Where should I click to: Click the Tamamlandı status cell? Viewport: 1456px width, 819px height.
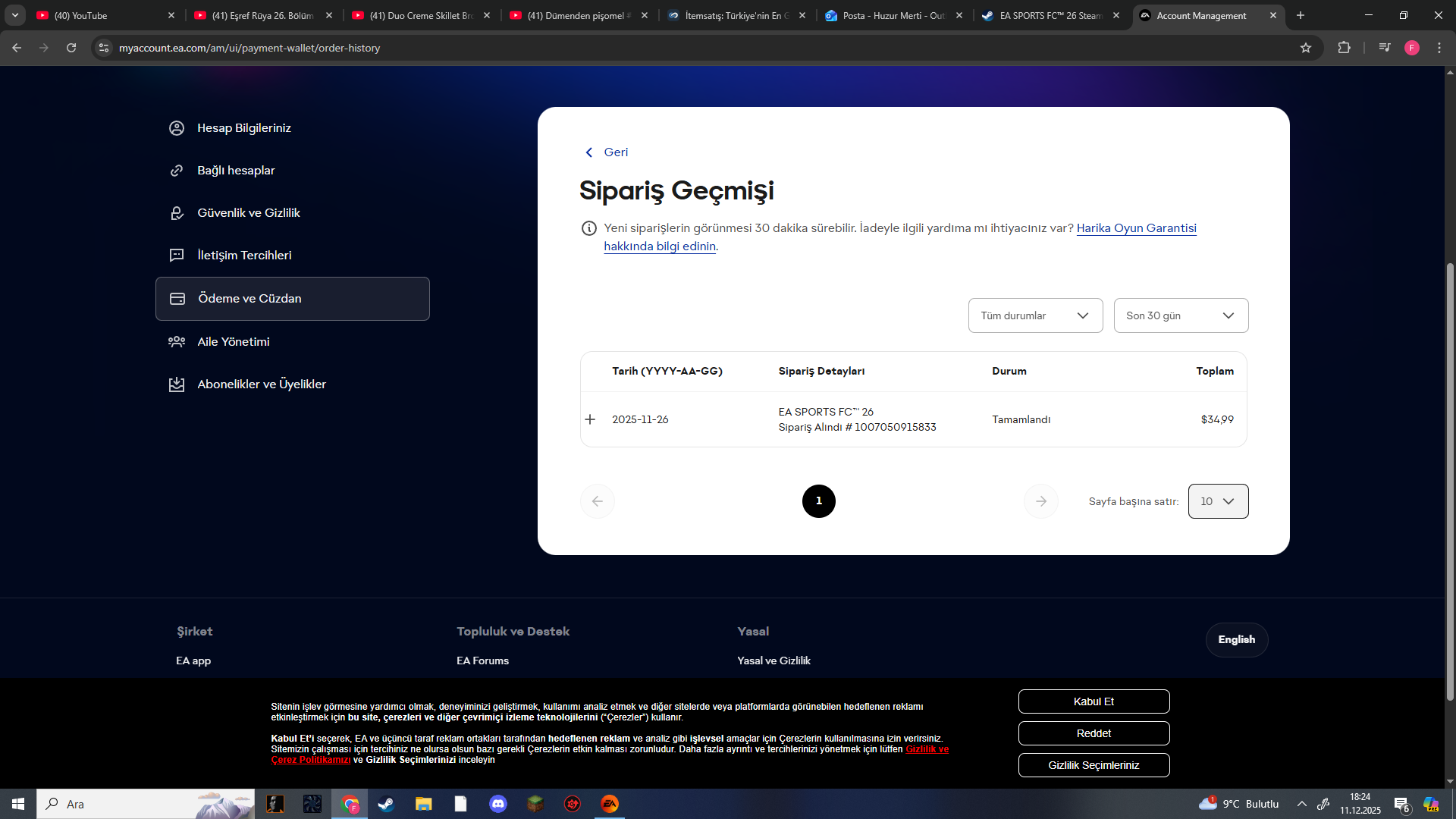coord(1021,419)
